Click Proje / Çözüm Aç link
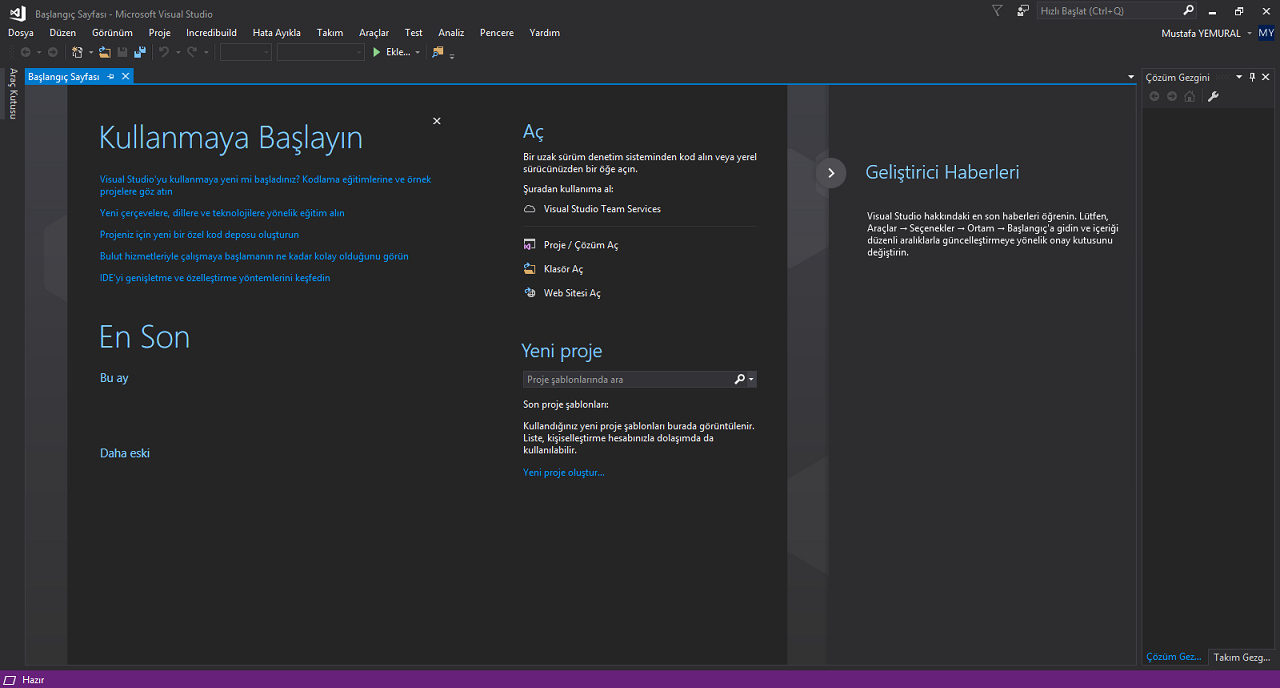Image resolution: width=1280 pixels, height=688 pixels. (x=581, y=245)
